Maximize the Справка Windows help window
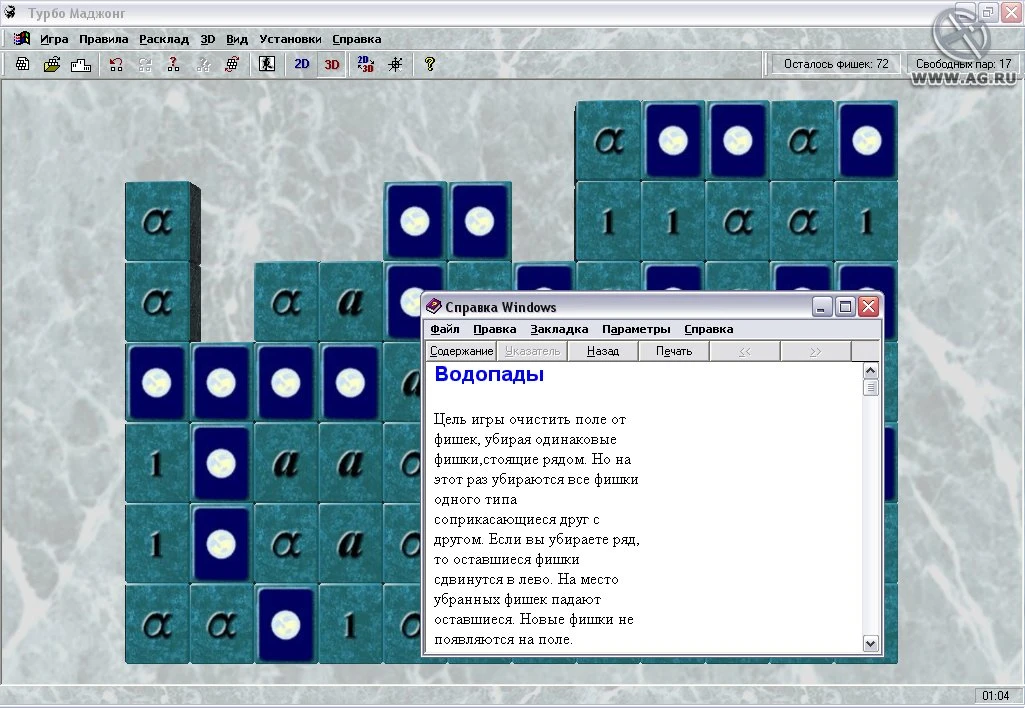The width and height of the screenshot is (1025, 708). (845, 307)
